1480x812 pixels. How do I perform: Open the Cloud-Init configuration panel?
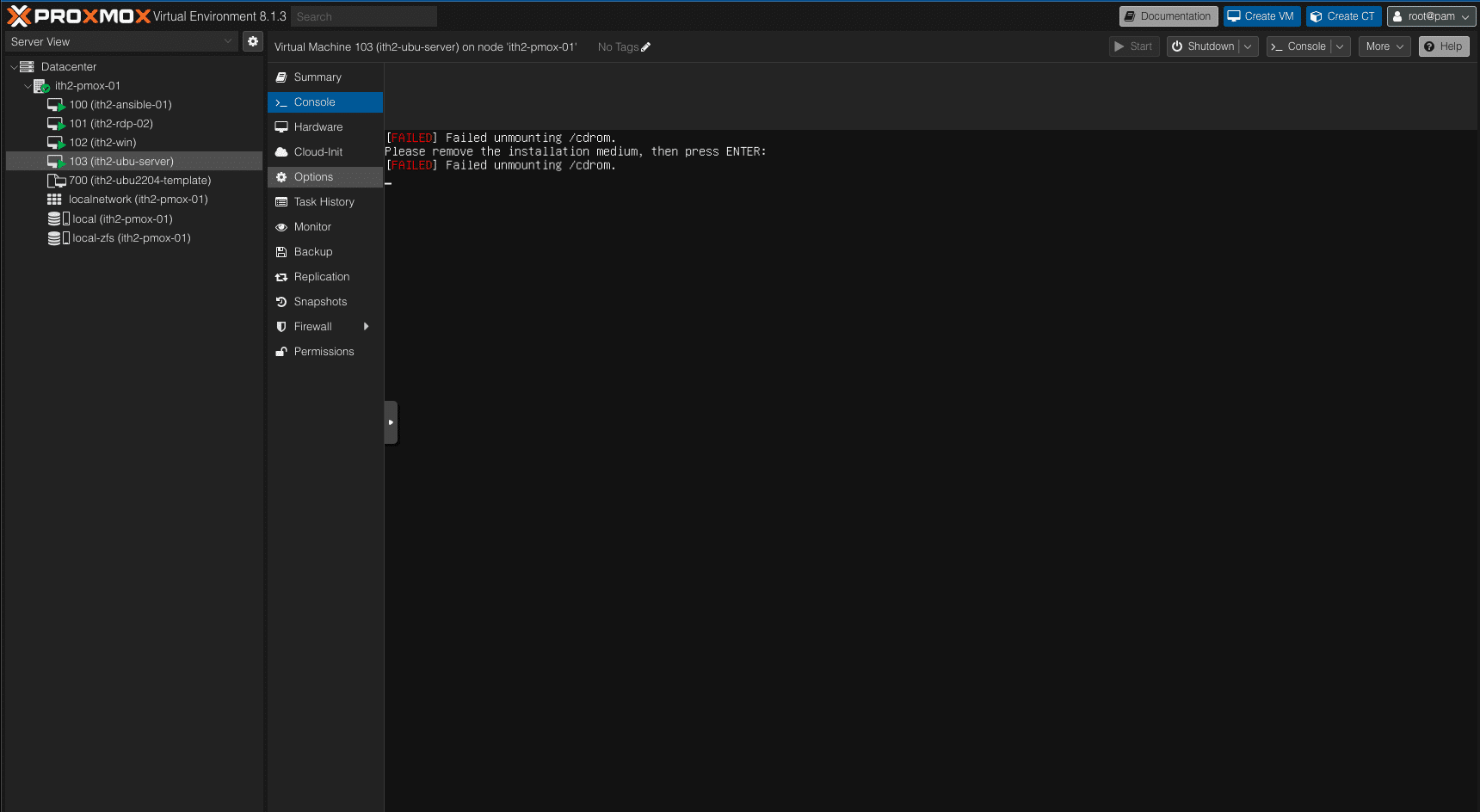coord(318,151)
